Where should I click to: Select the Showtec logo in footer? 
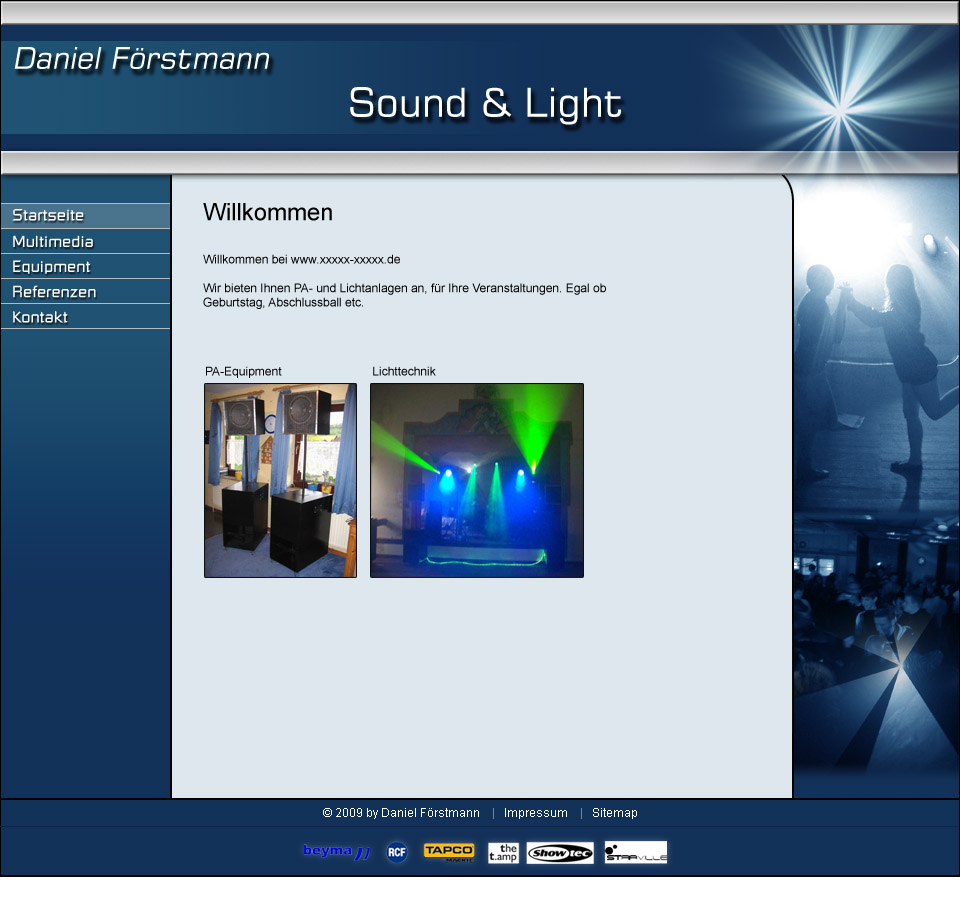pyautogui.click(x=560, y=853)
